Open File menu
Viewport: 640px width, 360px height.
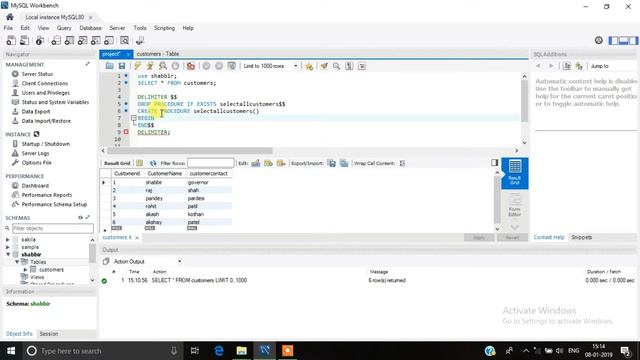(x=8, y=28)
